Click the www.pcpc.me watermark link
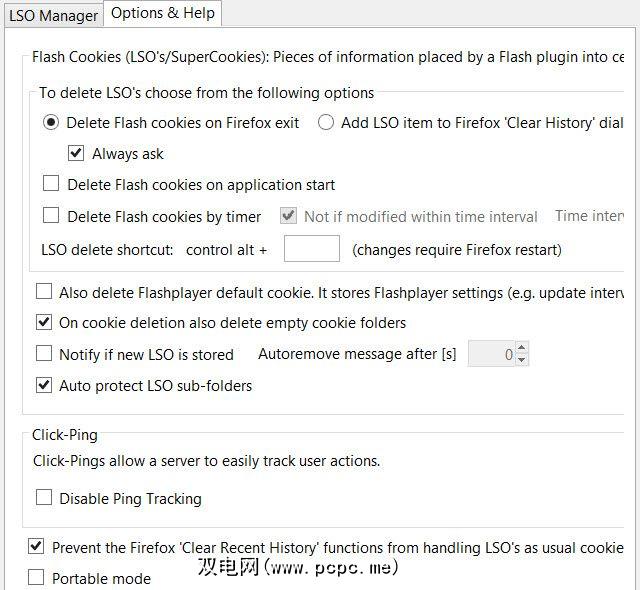The height and width of the screenshot is (590, 640). (300, 567)
